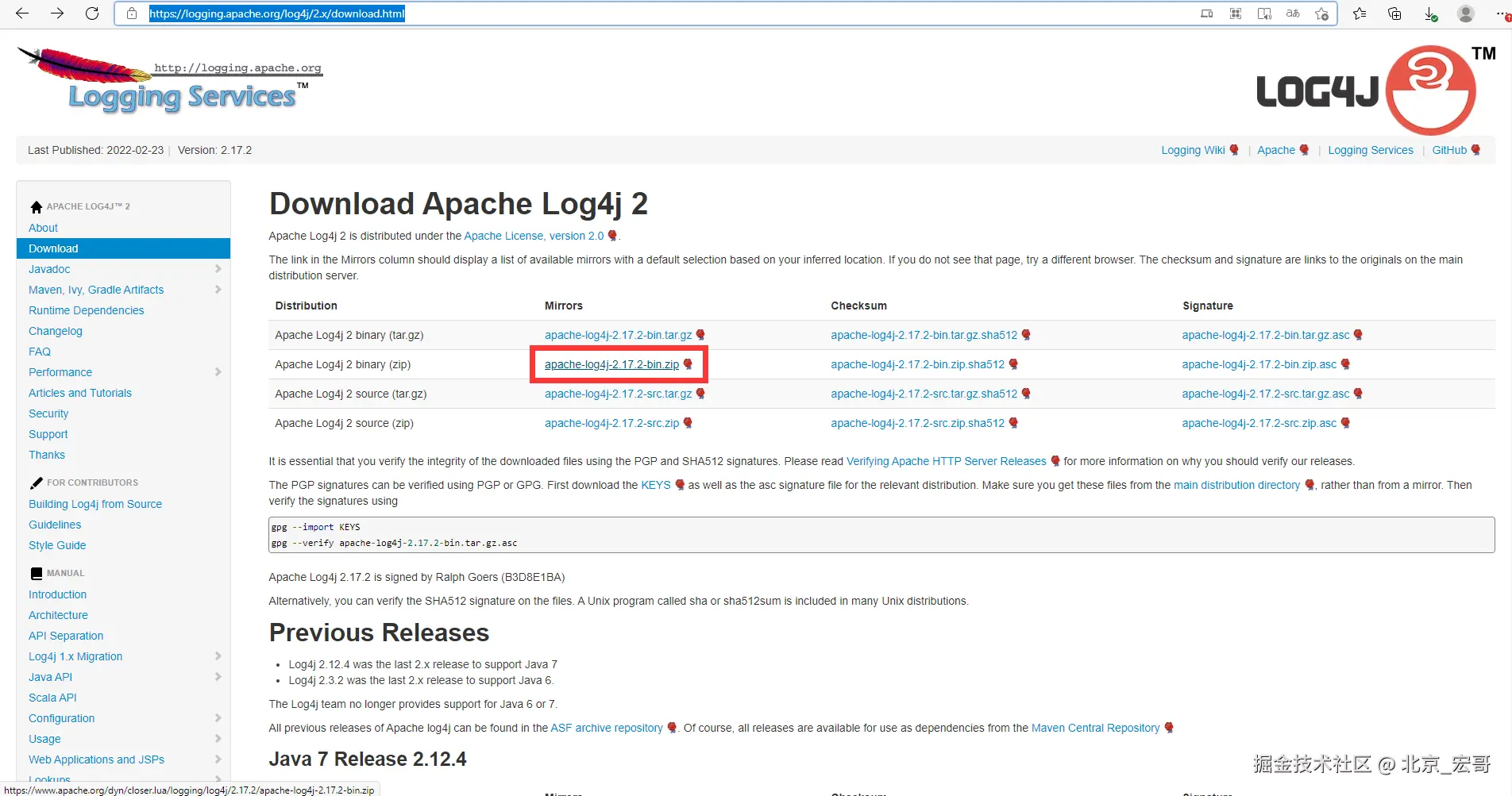Go forward in browser history

(57, 13)
